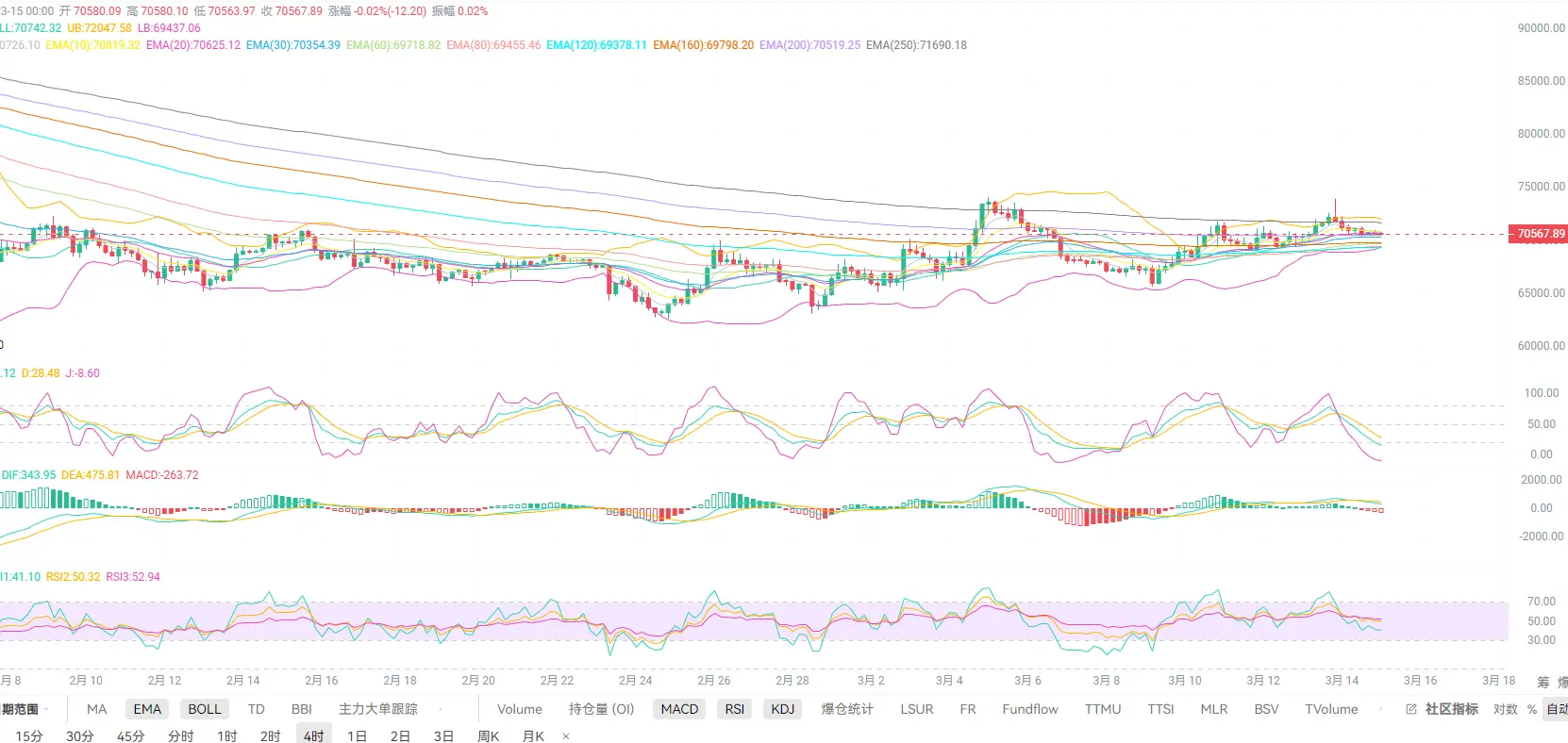Click the EMA(30):70354.39 legend value
1568x743 pixels.
point(293,45)
